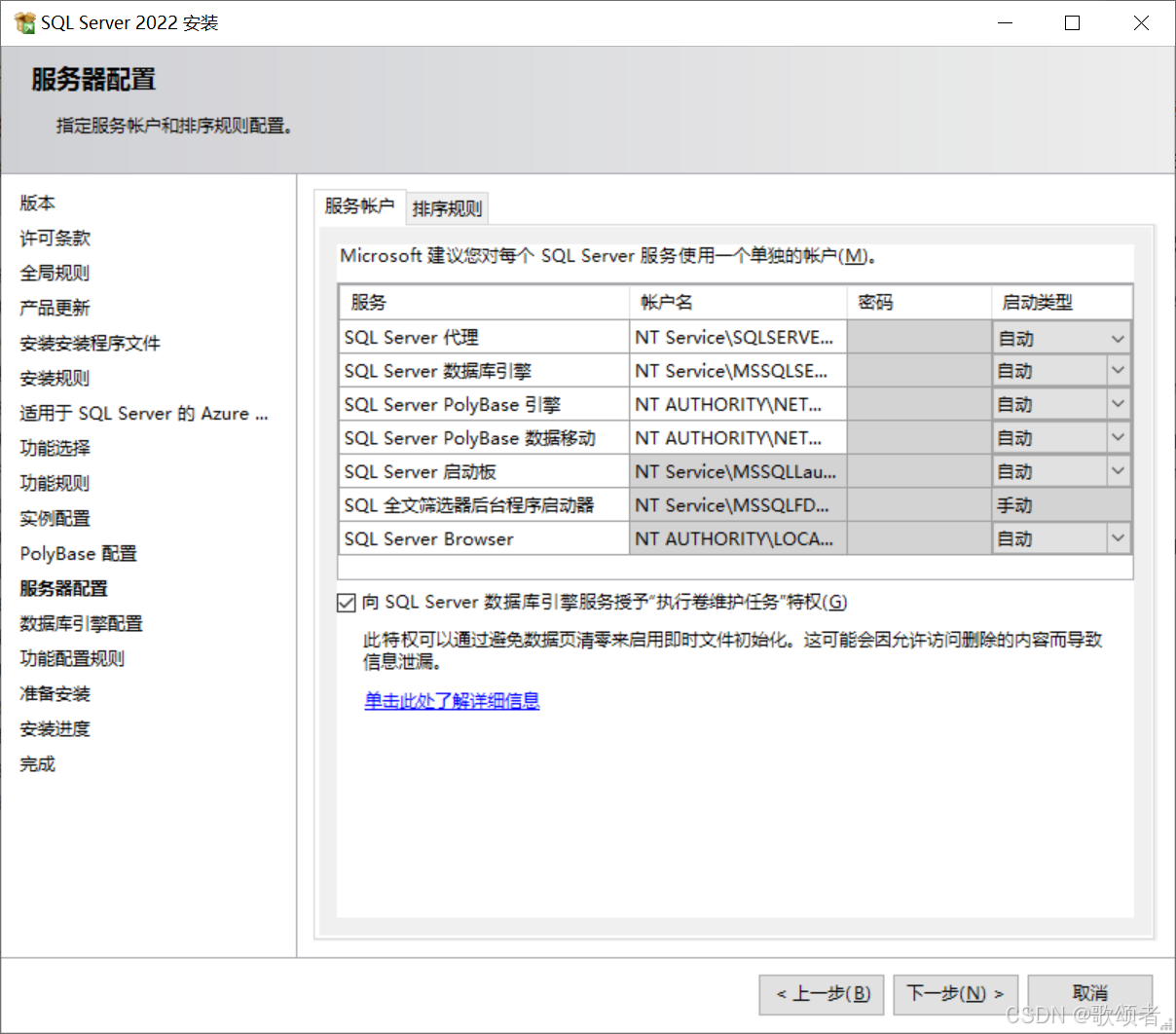Go back with the 上一步(B) button
Screen dimensions: 1176x1034
tap(822, 994)
